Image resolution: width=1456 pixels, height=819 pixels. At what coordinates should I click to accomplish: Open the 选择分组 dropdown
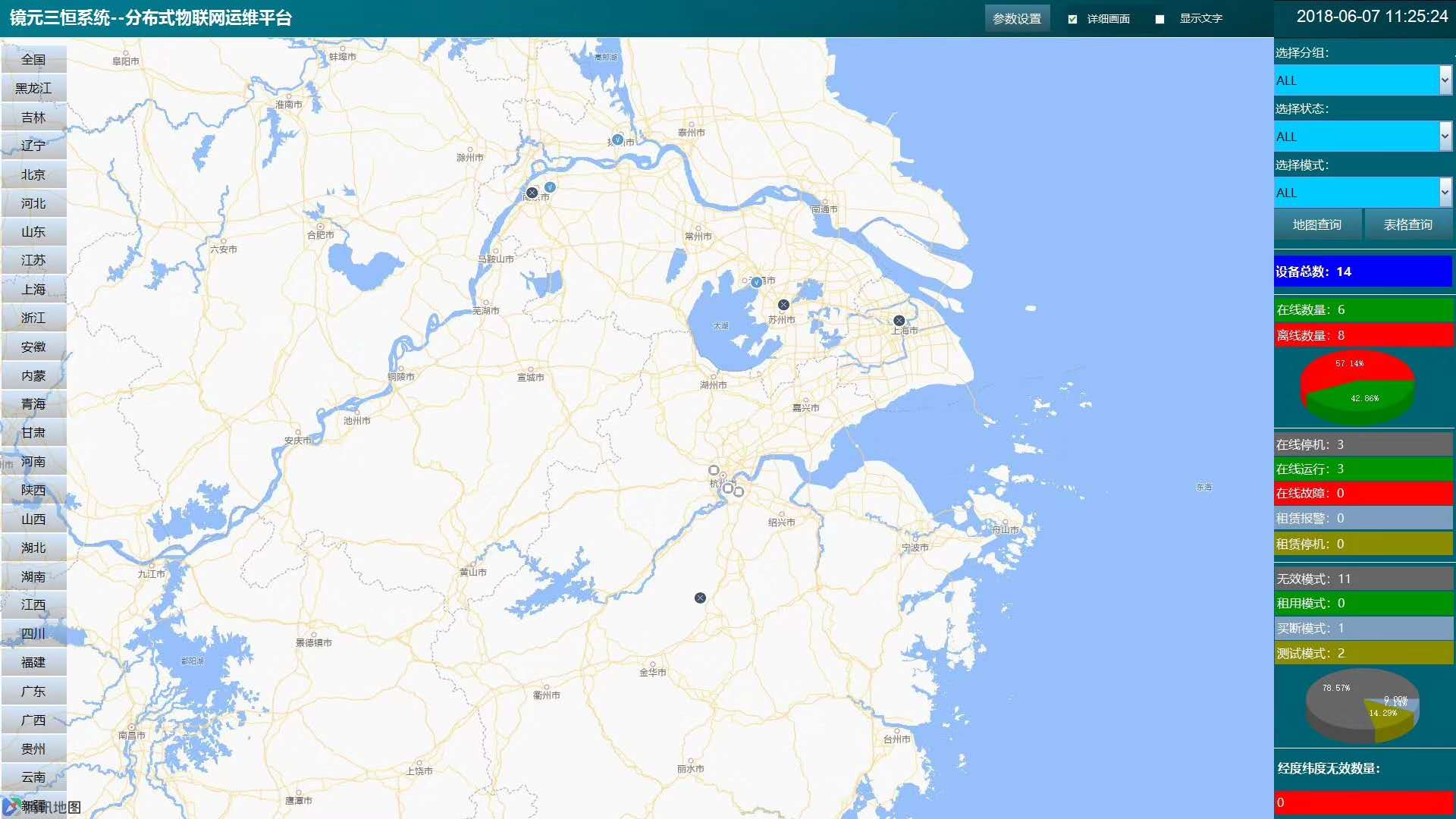click(1363, 80)
